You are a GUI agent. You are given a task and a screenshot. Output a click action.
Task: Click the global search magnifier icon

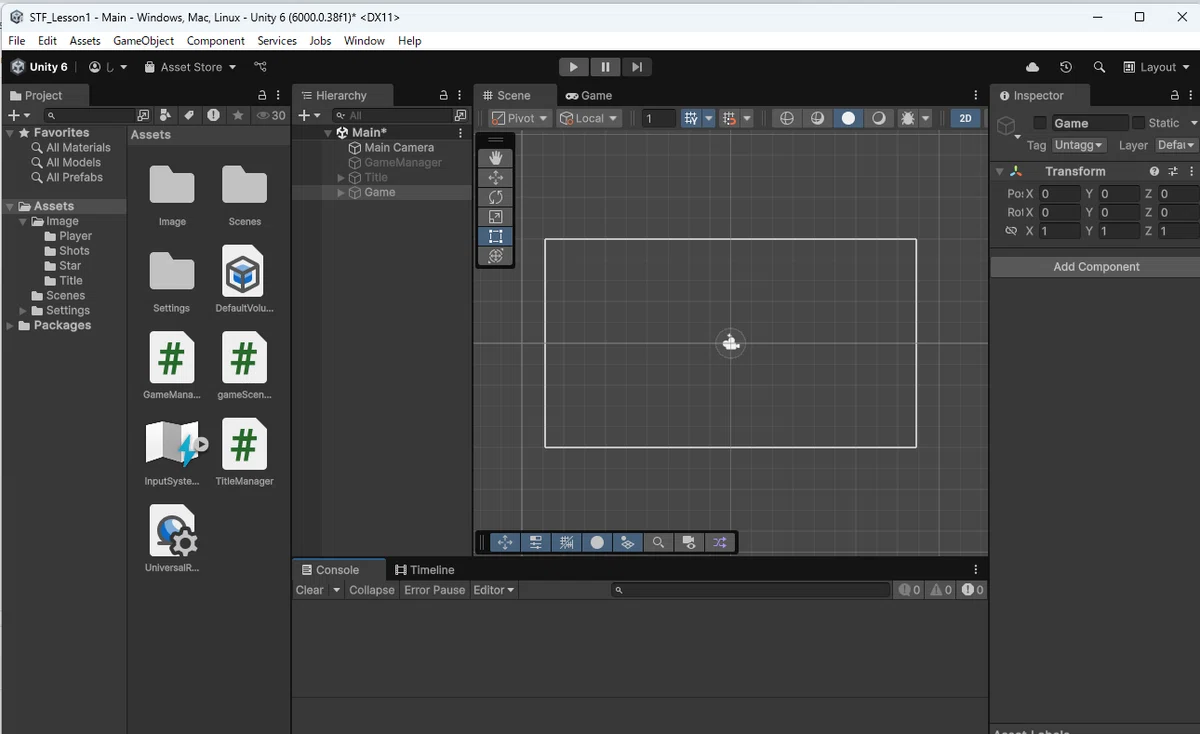tap(1099, 67)
